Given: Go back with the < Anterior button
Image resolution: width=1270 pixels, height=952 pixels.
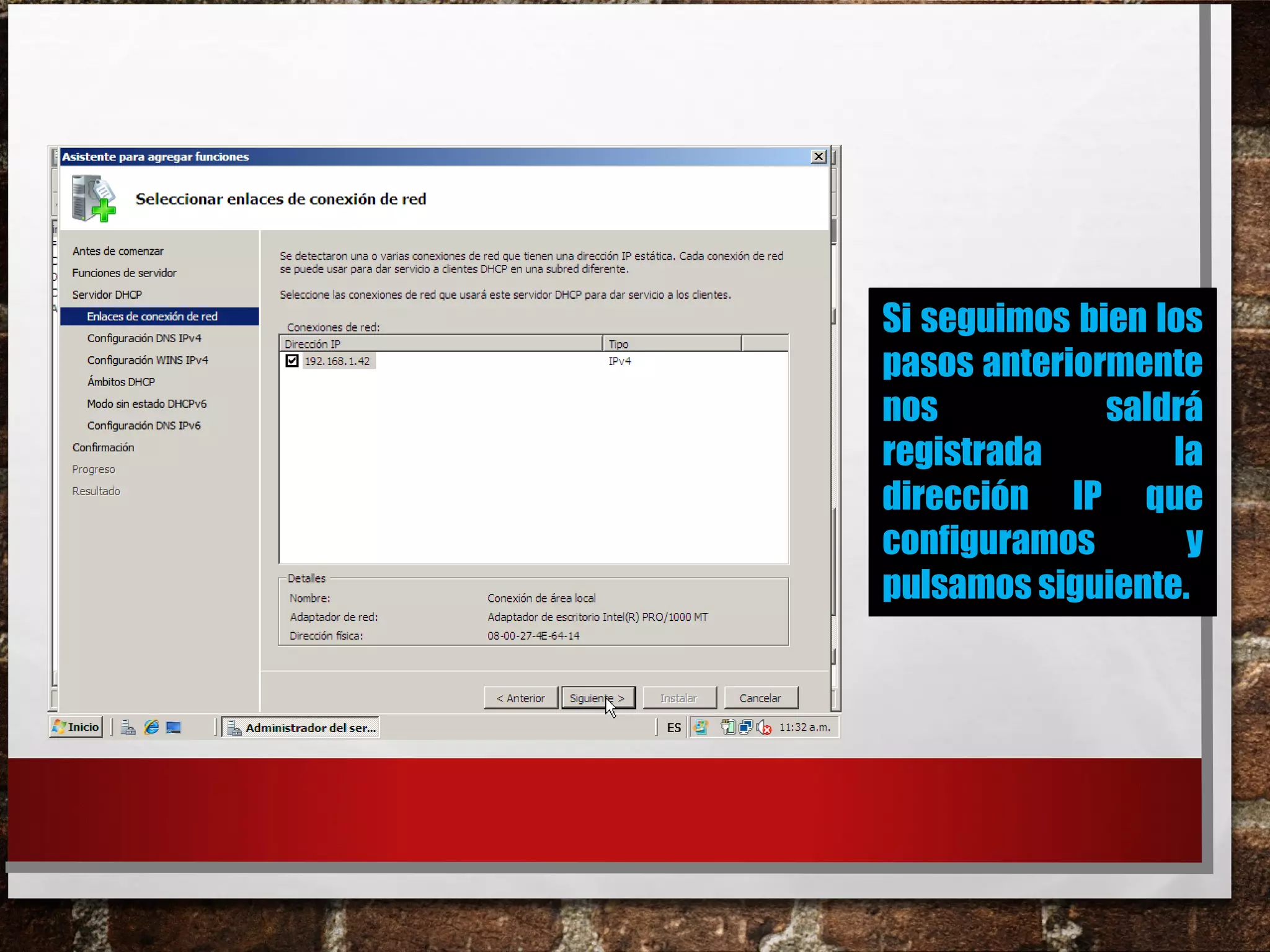Looking at the screenshot, I should tap(521, 698).
